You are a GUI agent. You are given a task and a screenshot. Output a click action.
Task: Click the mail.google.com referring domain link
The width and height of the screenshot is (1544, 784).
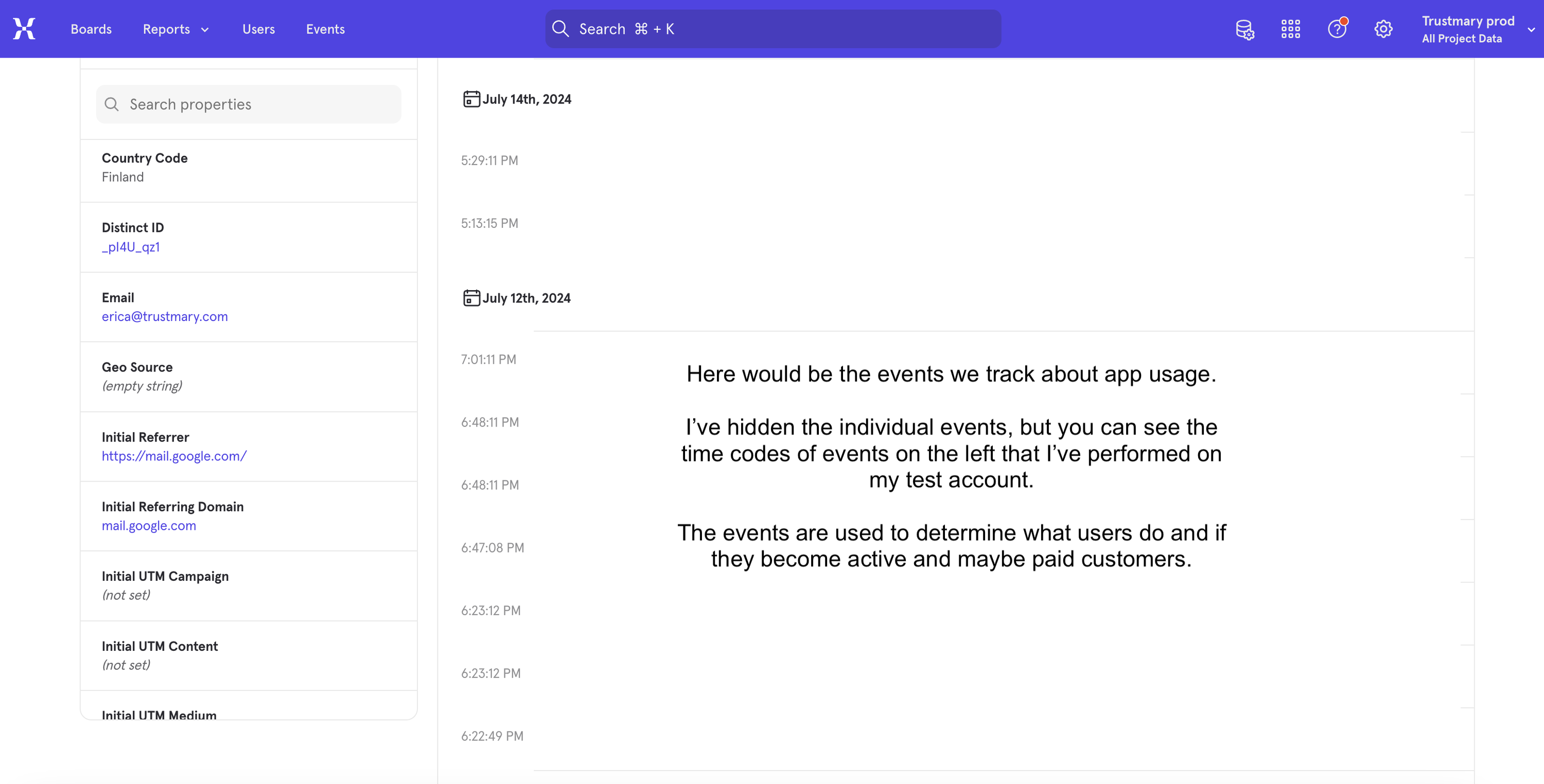pyautogui.click(x=149, y=525)
